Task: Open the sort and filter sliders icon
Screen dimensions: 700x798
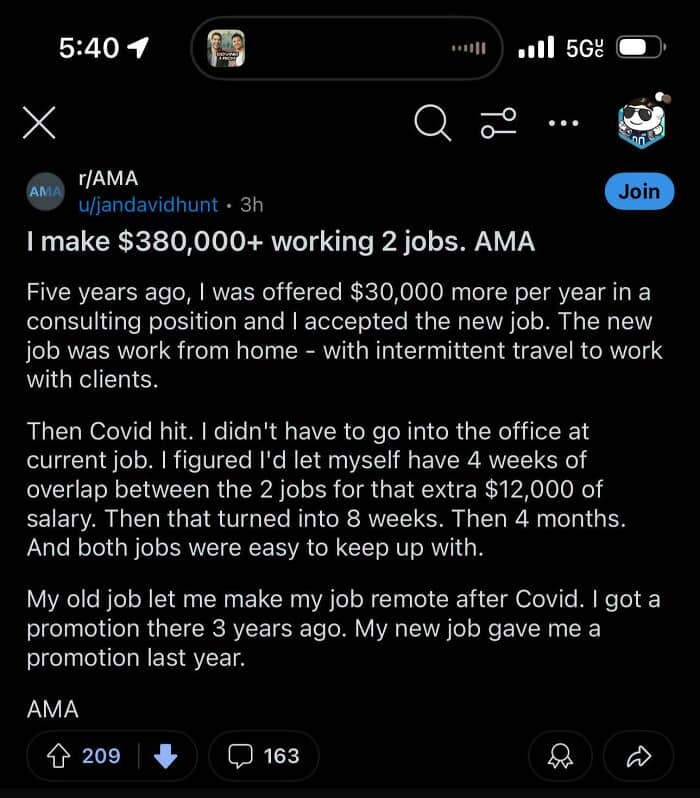Action: [x=498, y=123]
